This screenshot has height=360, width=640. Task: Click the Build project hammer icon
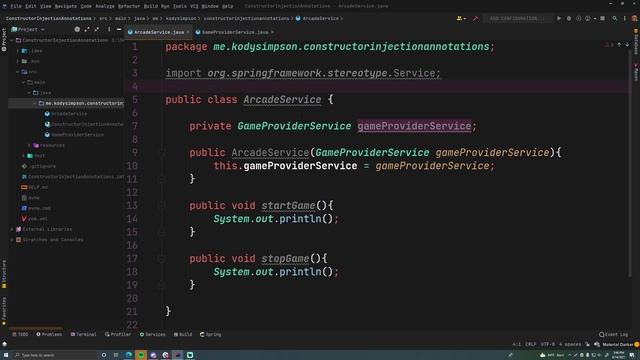[475, 18]
